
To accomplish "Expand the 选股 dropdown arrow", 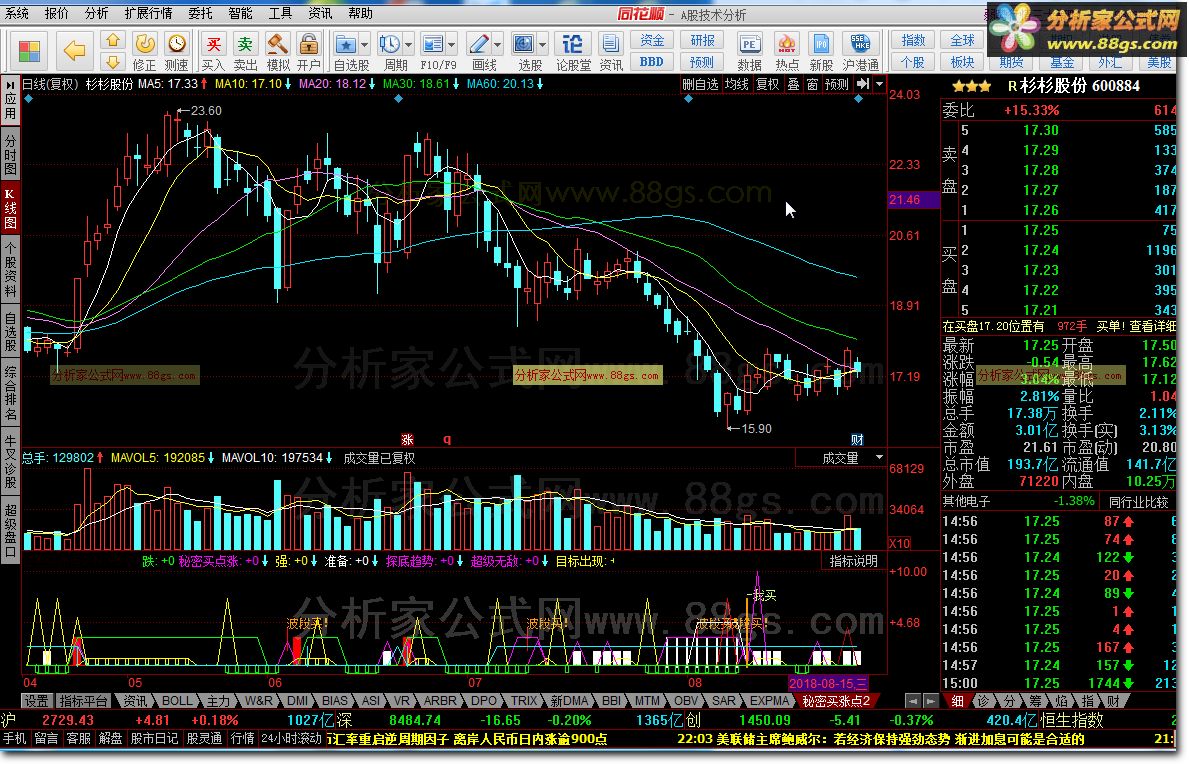I will pyautogui.click(x=542, y=44).
